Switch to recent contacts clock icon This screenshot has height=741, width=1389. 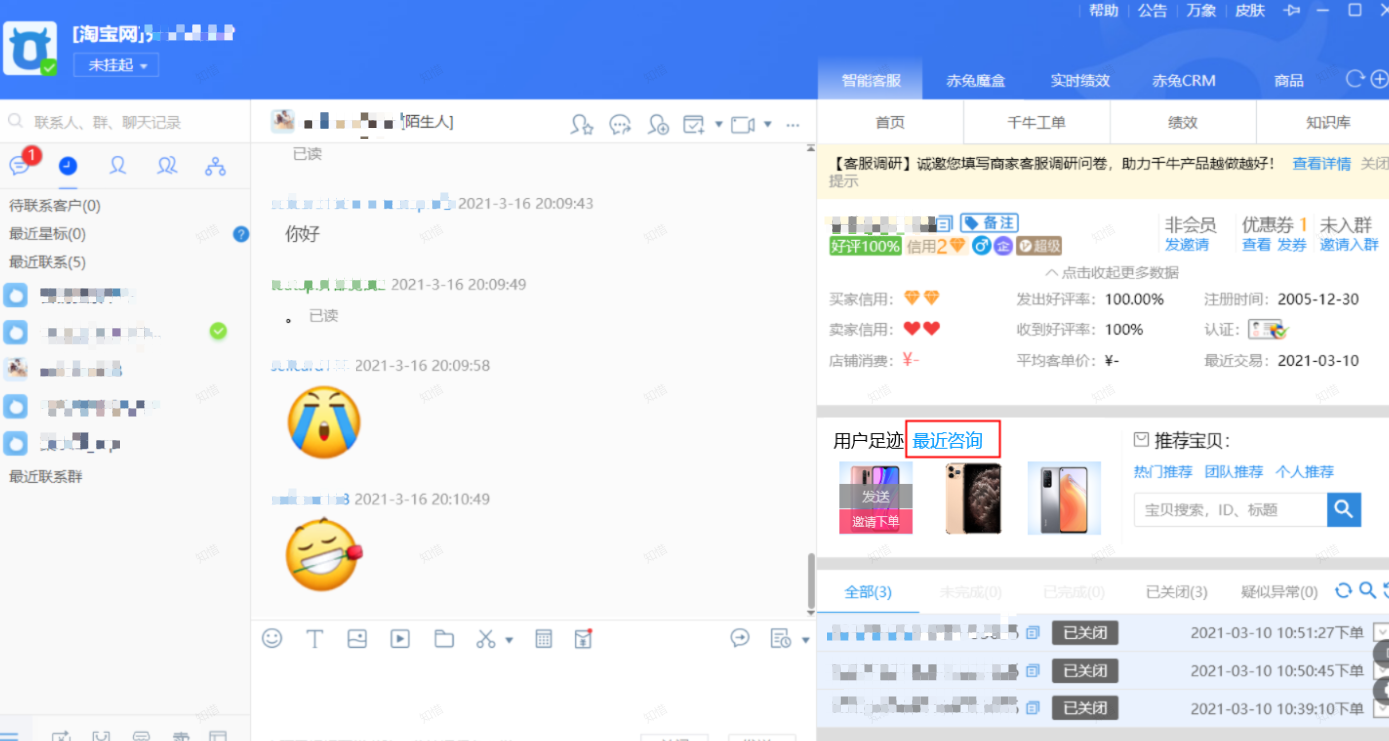point(68,166)
